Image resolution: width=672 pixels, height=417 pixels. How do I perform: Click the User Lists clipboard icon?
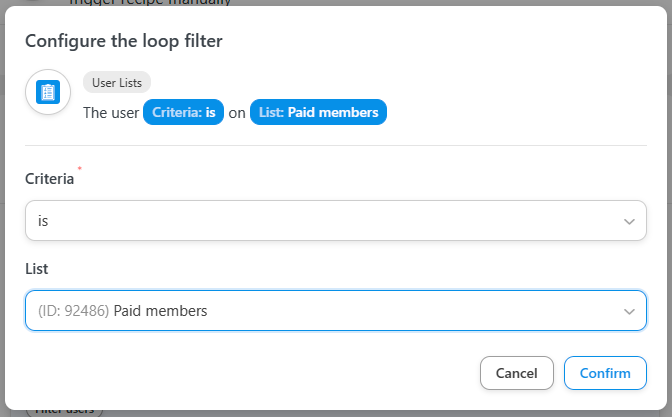[48, 92]
